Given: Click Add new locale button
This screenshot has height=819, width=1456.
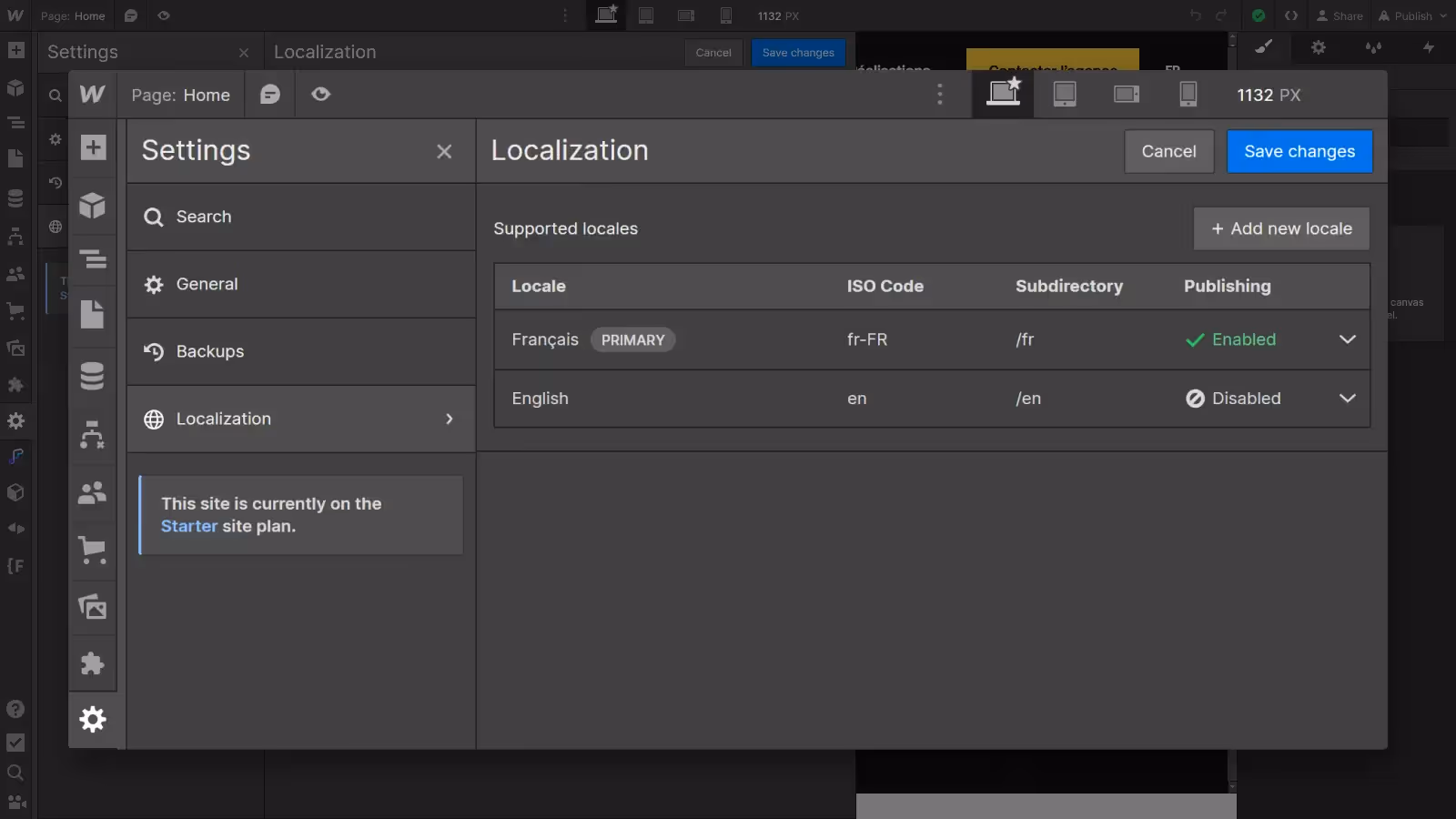Looking at the screenshot, I should click(1281, 229).
